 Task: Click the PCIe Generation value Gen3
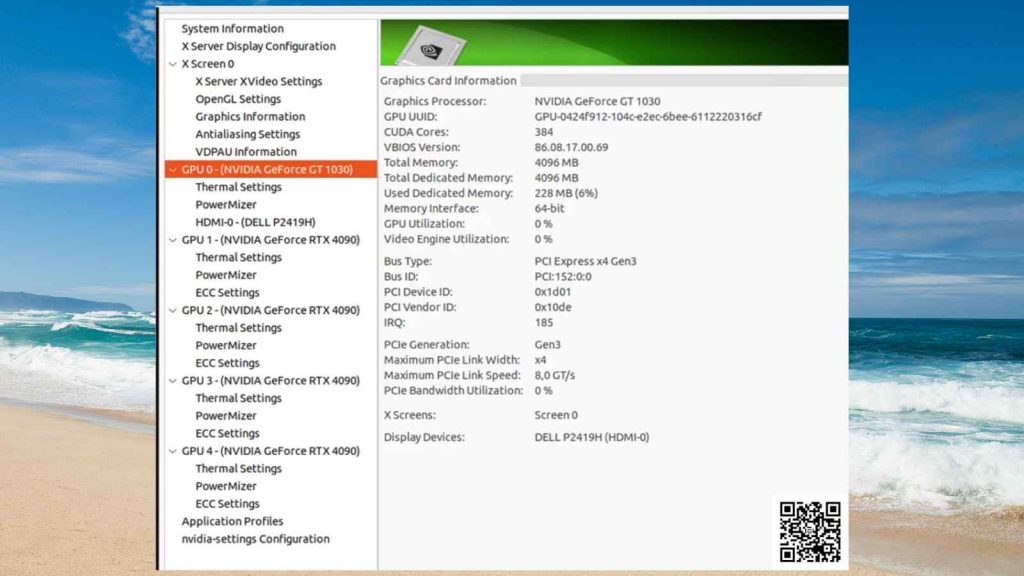pos(547,345)
